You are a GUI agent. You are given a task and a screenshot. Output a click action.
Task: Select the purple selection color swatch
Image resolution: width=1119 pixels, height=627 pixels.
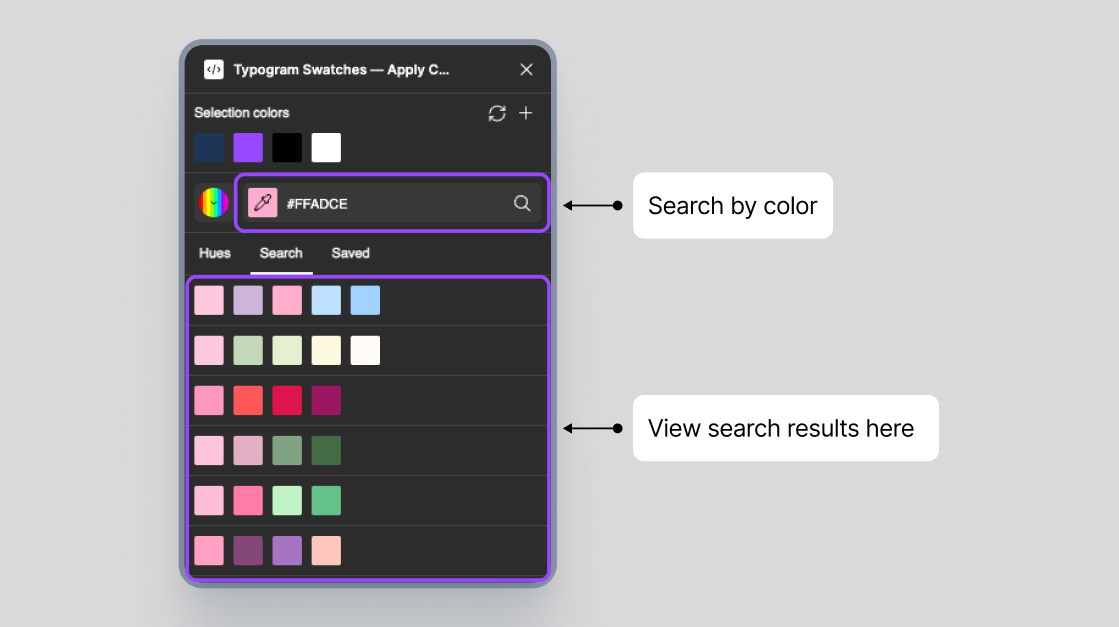(247, 147)
